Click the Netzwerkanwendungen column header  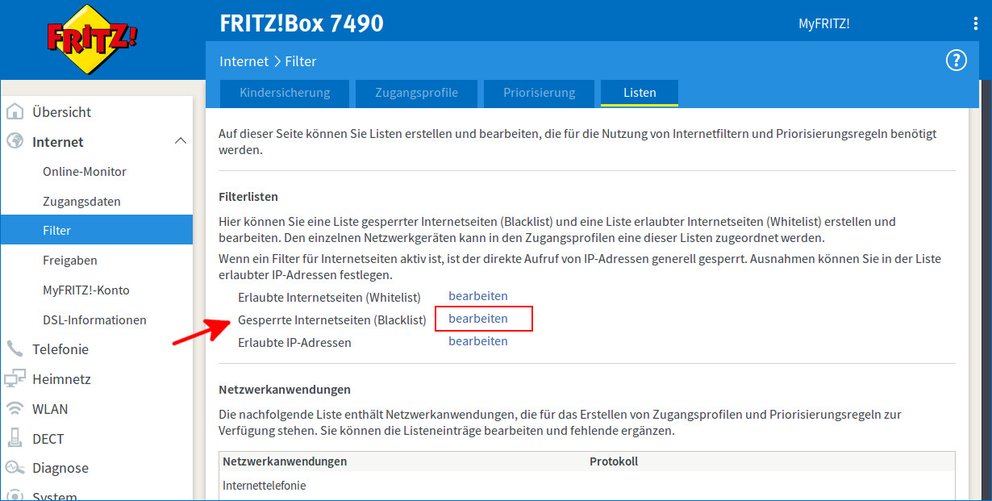(285, 461)
